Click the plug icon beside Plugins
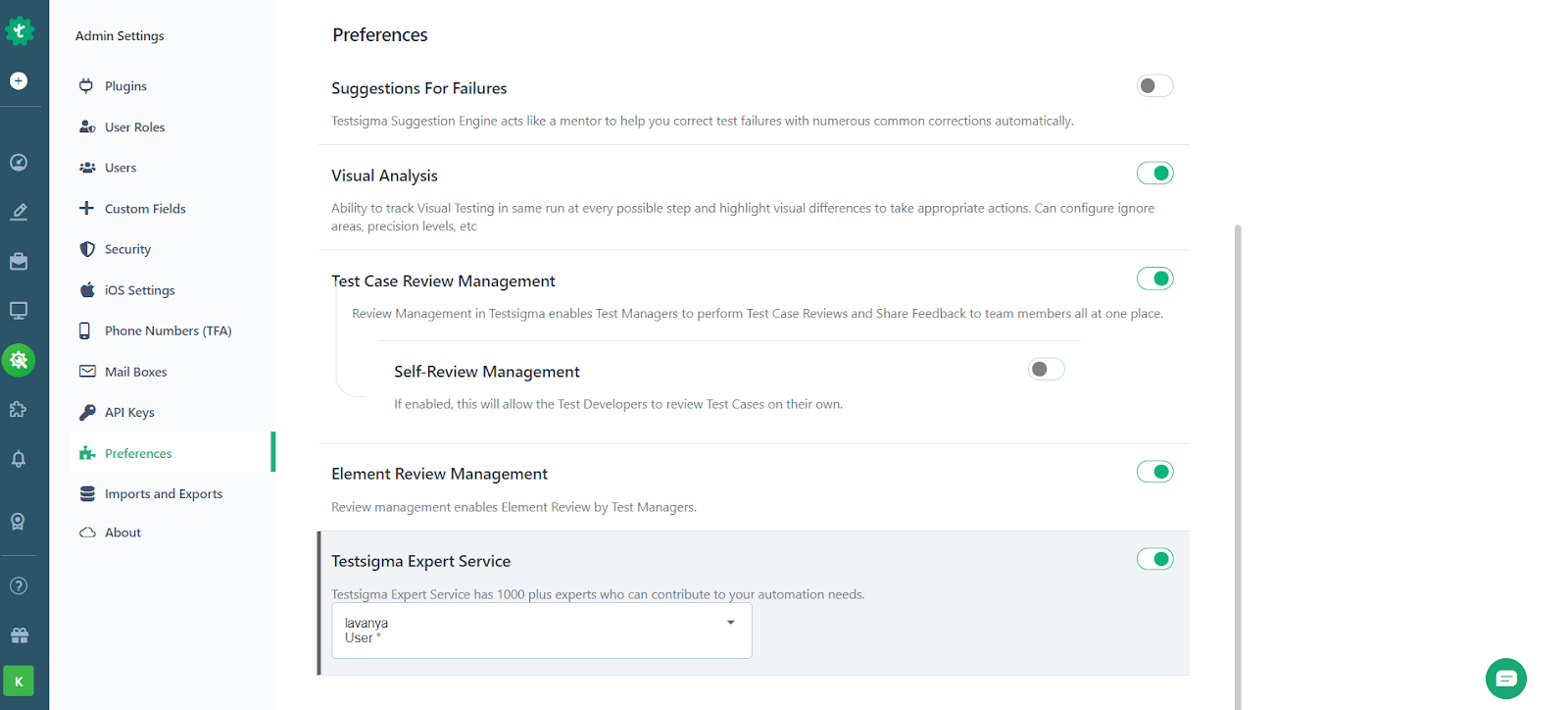Image resolution: width=1568 pixels, height=710 pixels. (87, 85)
